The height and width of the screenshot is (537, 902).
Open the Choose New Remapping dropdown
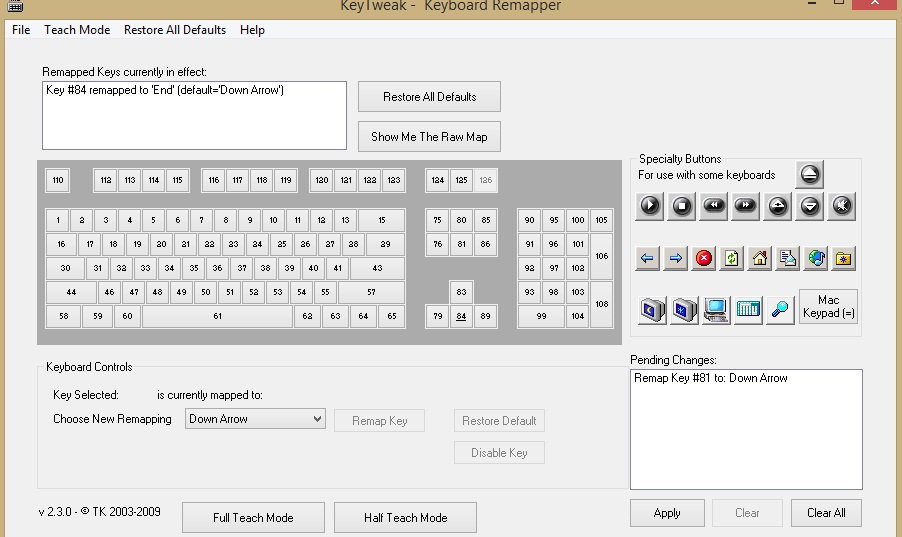pos(255,419)
